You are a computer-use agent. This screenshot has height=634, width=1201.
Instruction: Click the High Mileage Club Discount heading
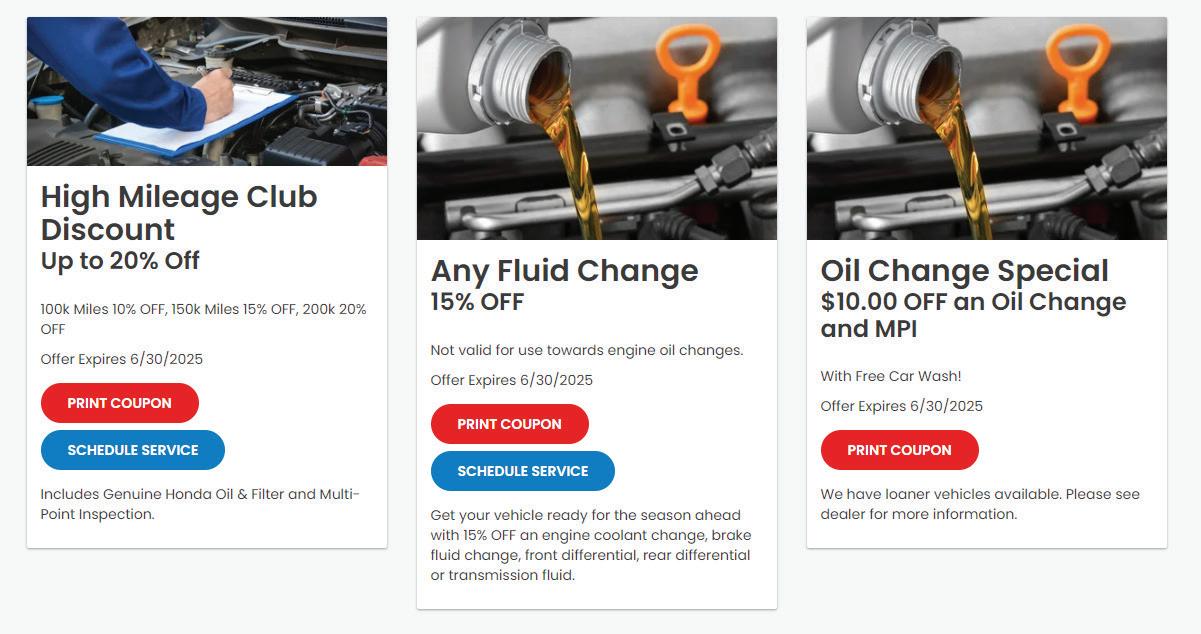179,212
